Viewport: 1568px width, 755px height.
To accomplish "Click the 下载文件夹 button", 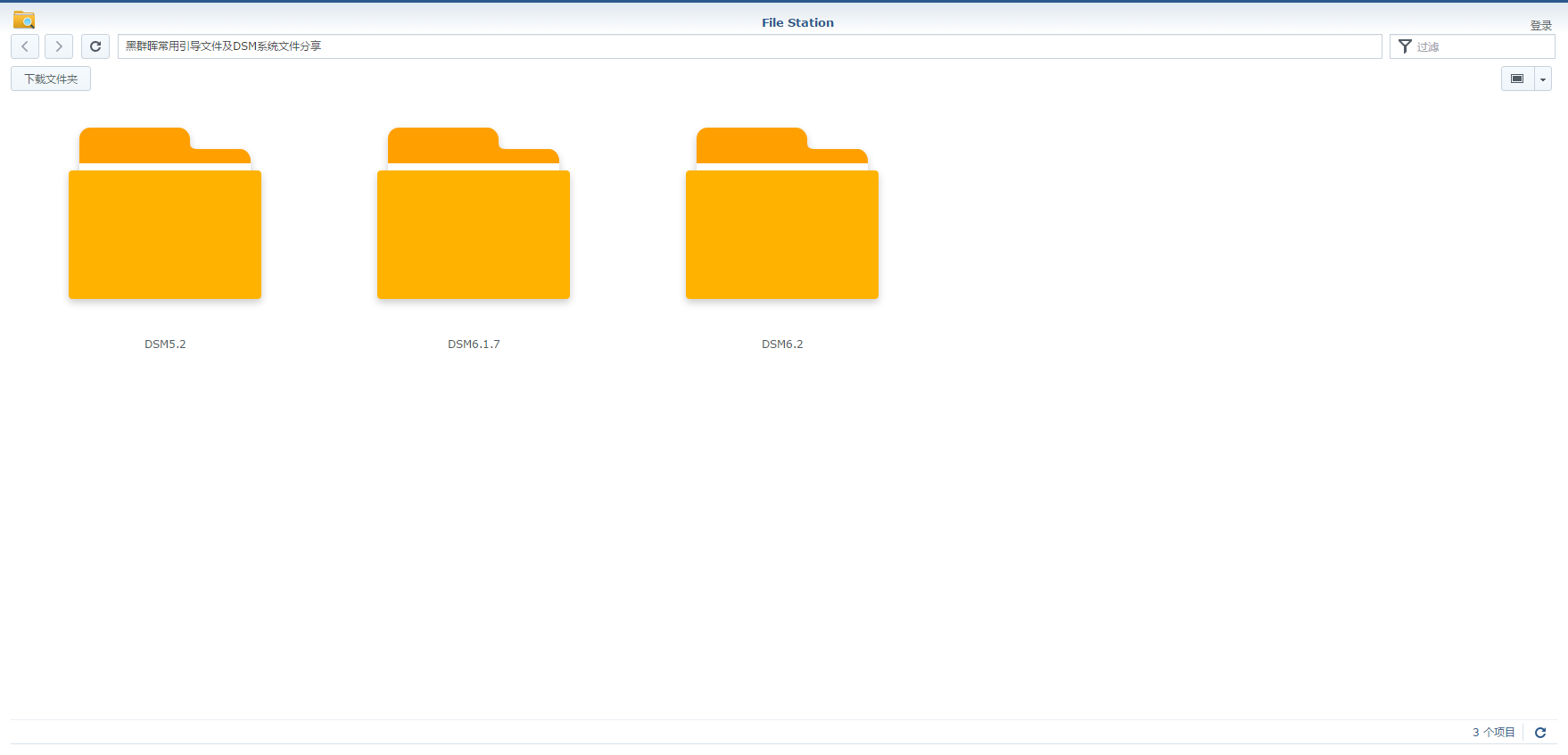I will tap(51, 79).
